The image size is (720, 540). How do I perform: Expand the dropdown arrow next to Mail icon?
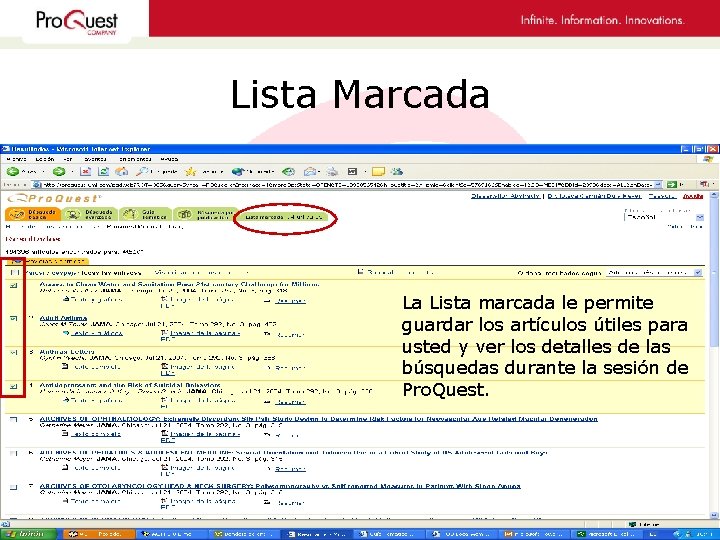tap(320, 172)
